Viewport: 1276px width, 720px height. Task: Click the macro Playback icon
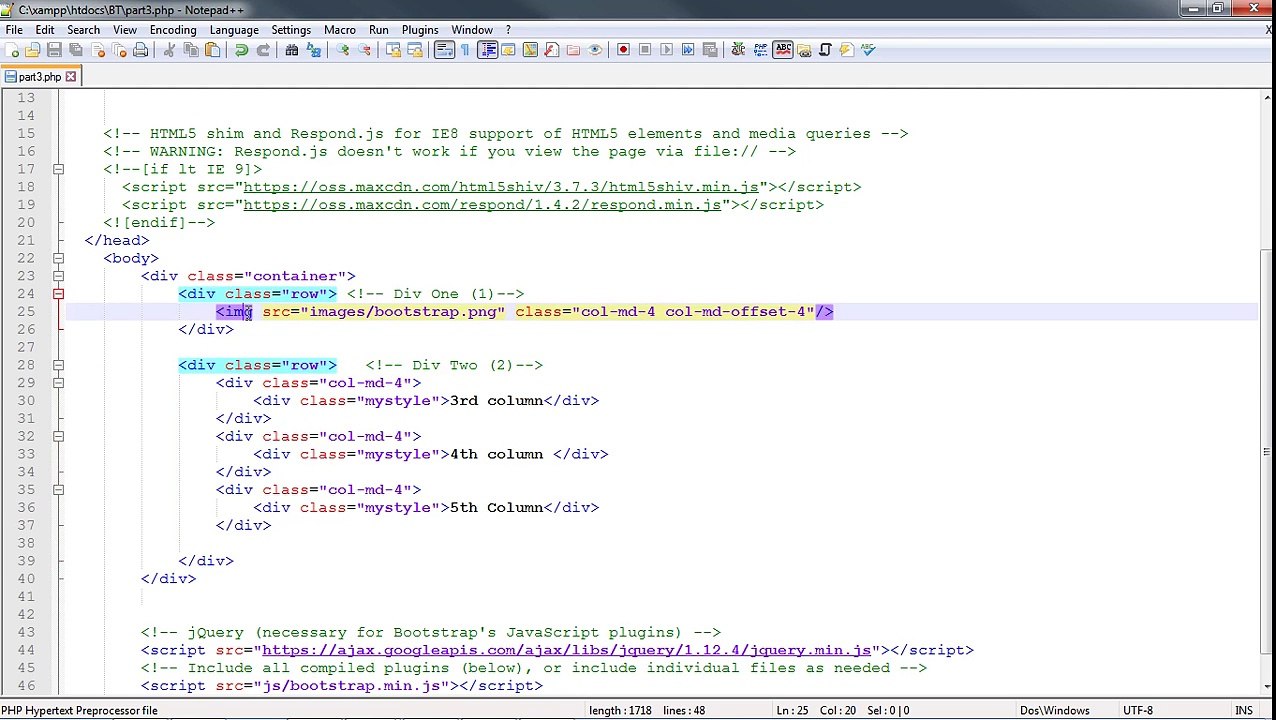pyautogui.click(x=666, y=50)
